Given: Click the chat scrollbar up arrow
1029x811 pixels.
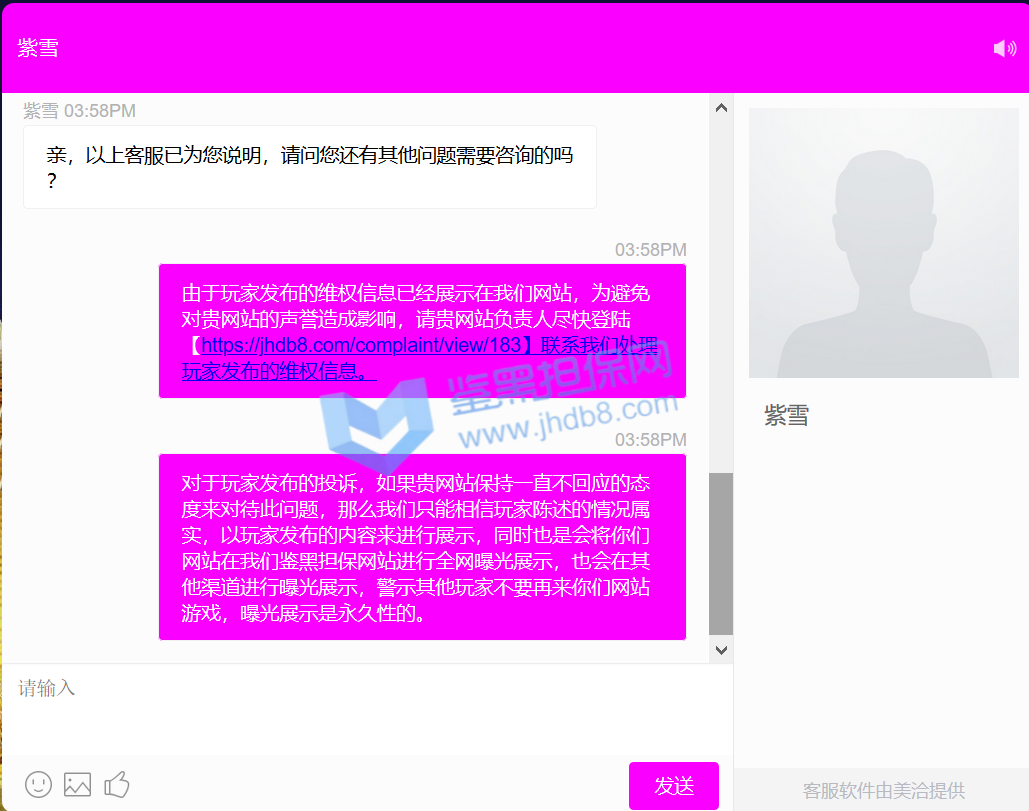Looking at the screenshot, I should (x=720, y=108).
